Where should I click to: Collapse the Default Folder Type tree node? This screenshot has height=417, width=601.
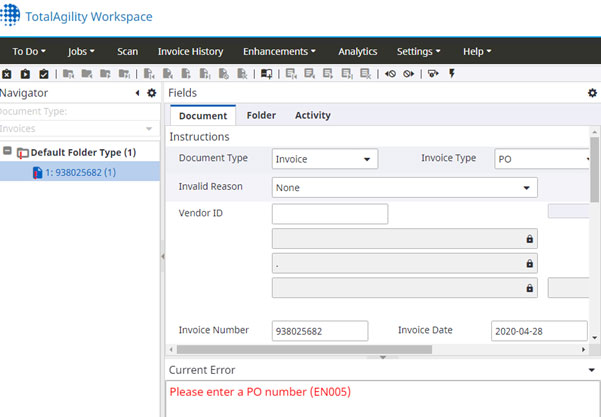tap(8, 153)
